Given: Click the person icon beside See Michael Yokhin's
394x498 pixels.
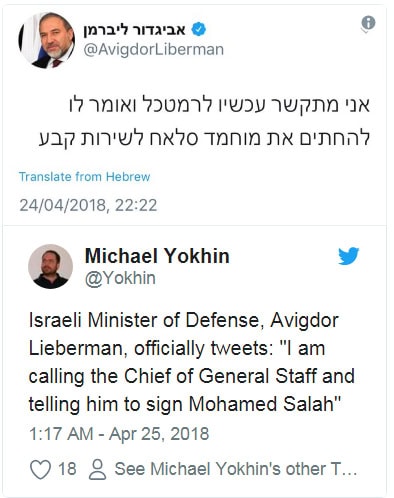Looking at the screenshot, I should tap(97, 469).
